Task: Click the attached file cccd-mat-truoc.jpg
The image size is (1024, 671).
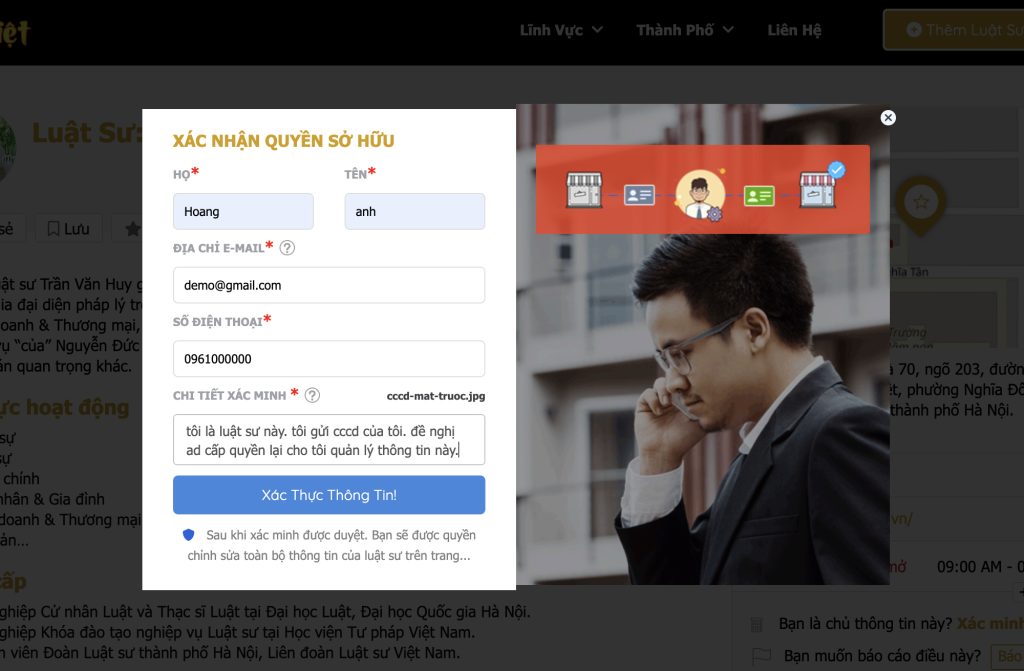Action: (435, 396)
